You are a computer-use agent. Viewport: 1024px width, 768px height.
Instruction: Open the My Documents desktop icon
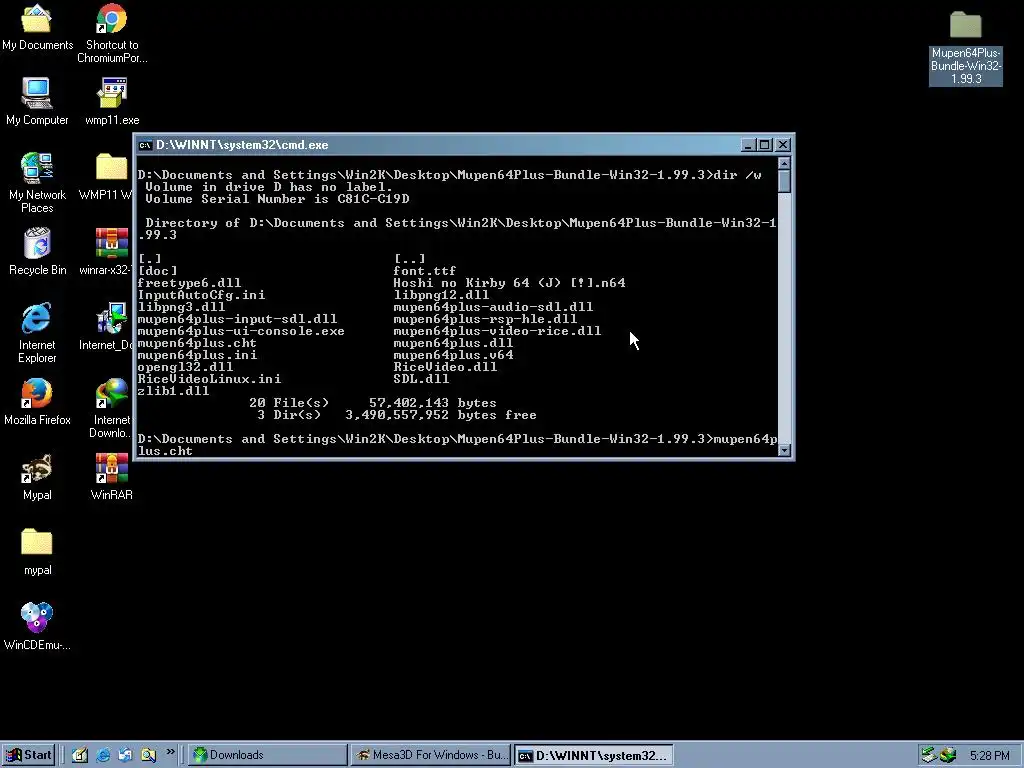click(37, 27)
